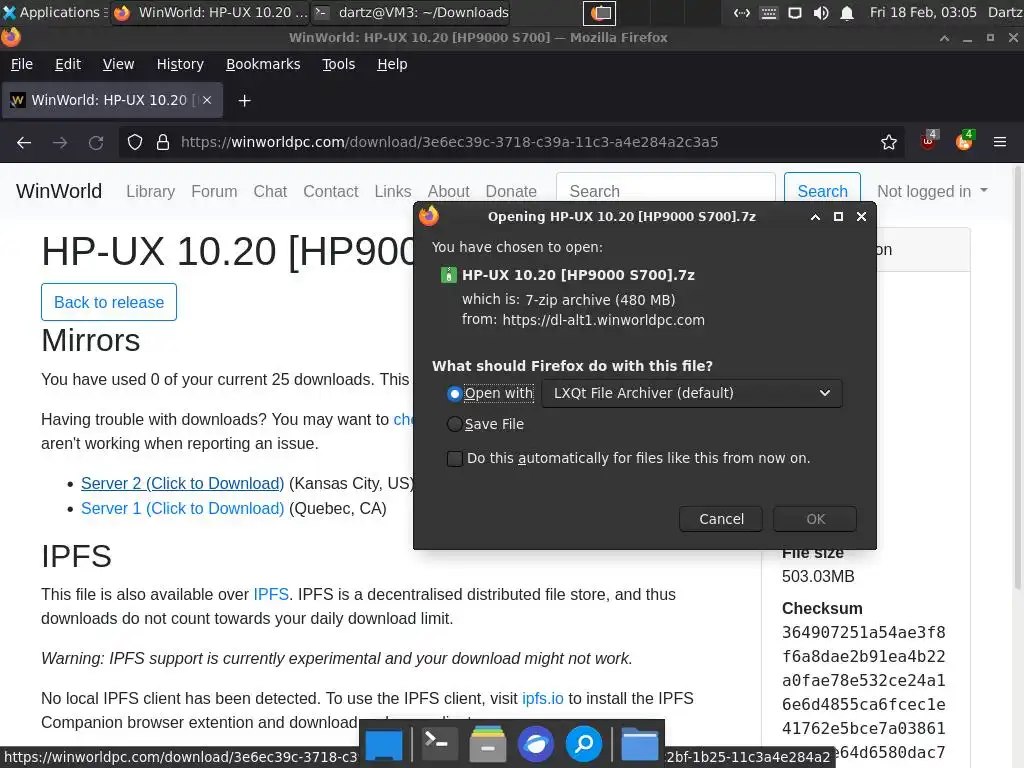Open the Tools menu
Image resolution: width=1024 pixels, height=768 pixels.
pyautogui.click(x=338, y=64)
